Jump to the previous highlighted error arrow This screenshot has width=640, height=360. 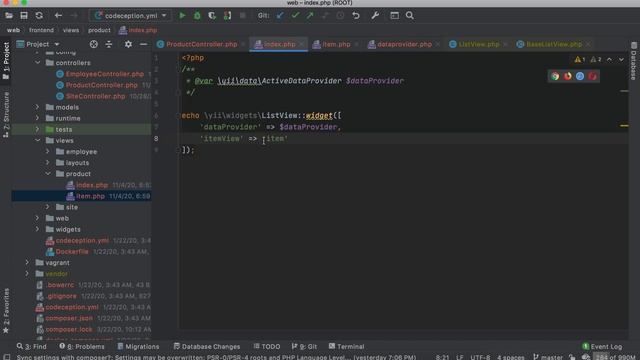pyautogui.click(x=609, y=60)
